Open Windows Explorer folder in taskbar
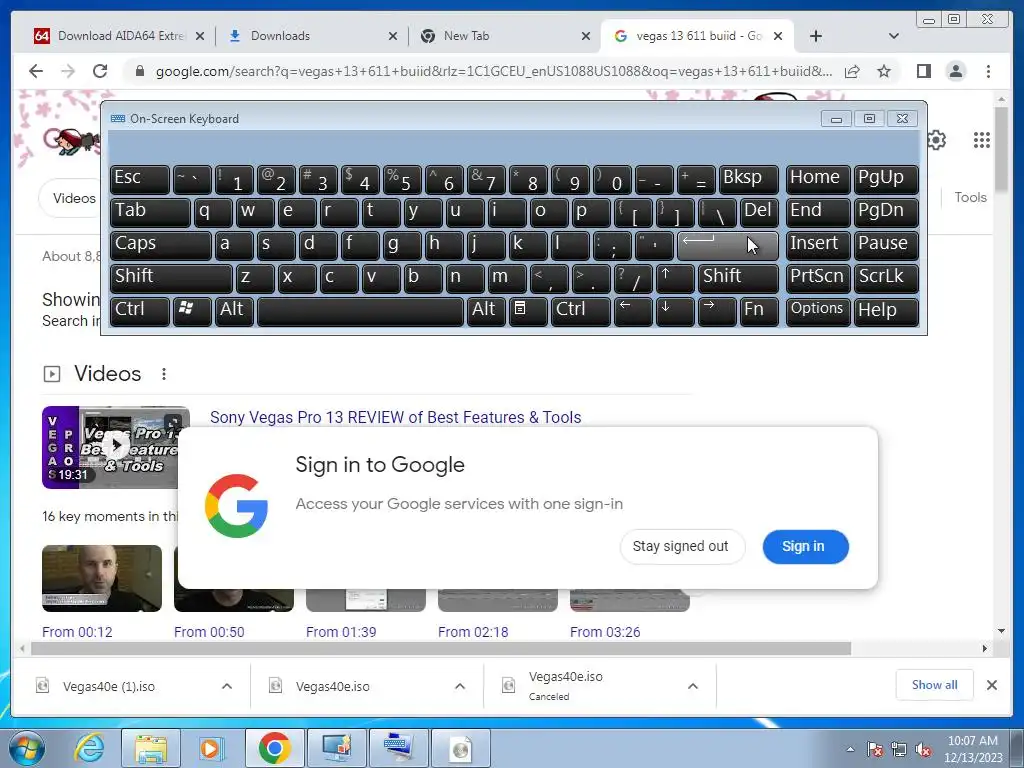 (x=151, y=748)
